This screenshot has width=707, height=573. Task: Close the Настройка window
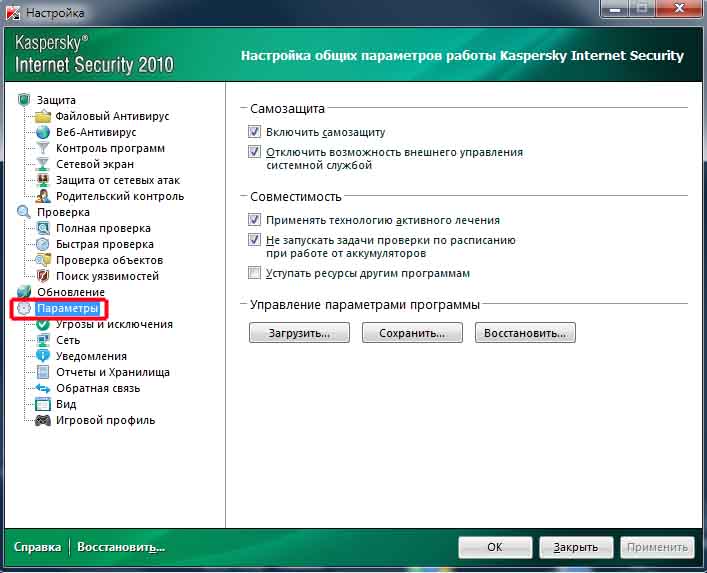pyautogui.click(x=679, y=8)
